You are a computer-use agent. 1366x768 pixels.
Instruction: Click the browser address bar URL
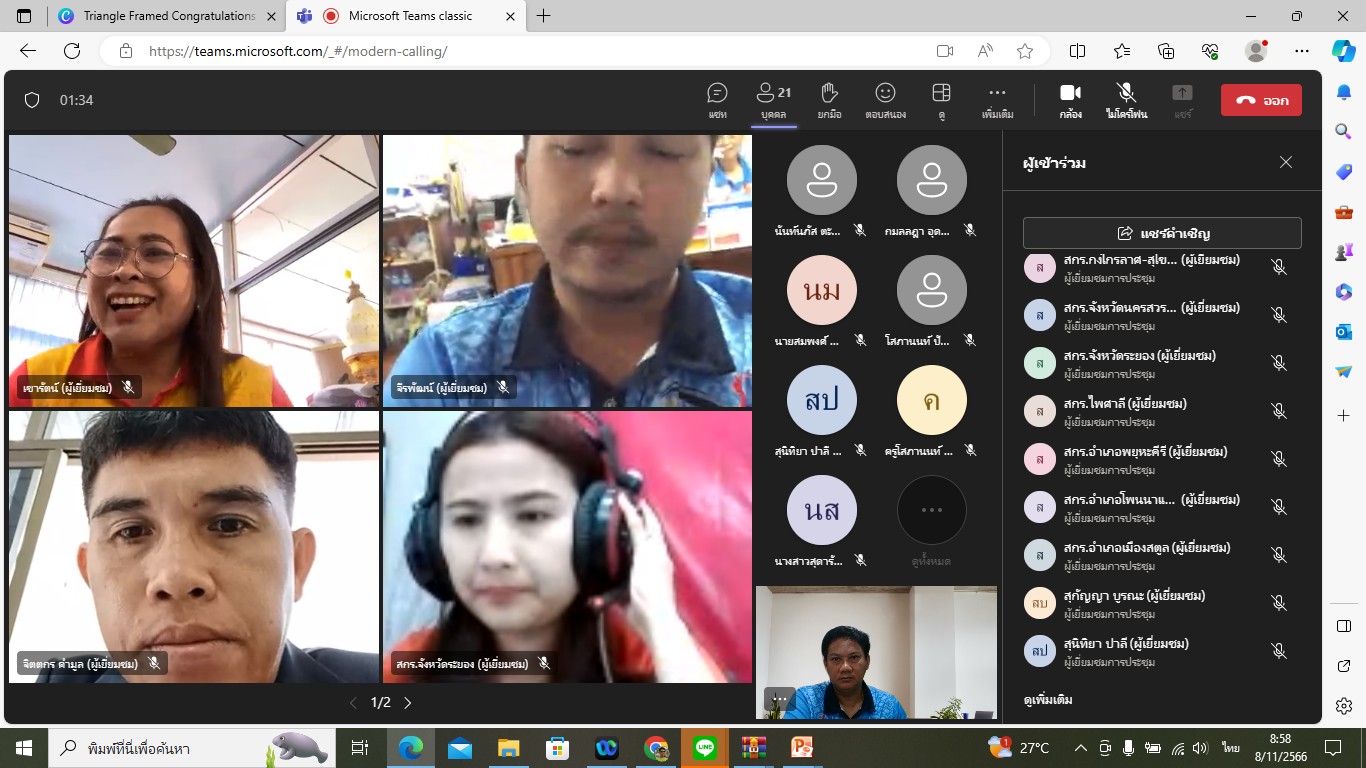(x=298, y=51)
